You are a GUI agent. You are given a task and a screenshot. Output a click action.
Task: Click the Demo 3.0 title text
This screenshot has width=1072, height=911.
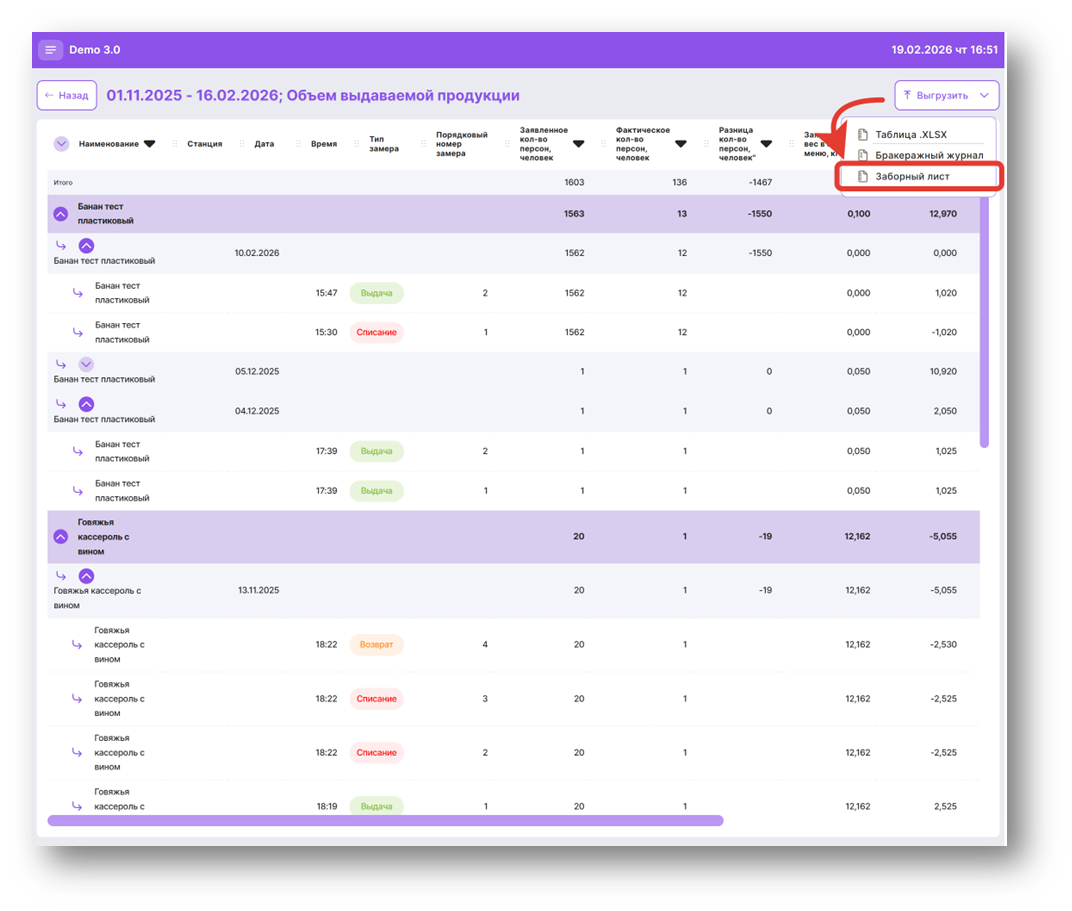point(94,50)
